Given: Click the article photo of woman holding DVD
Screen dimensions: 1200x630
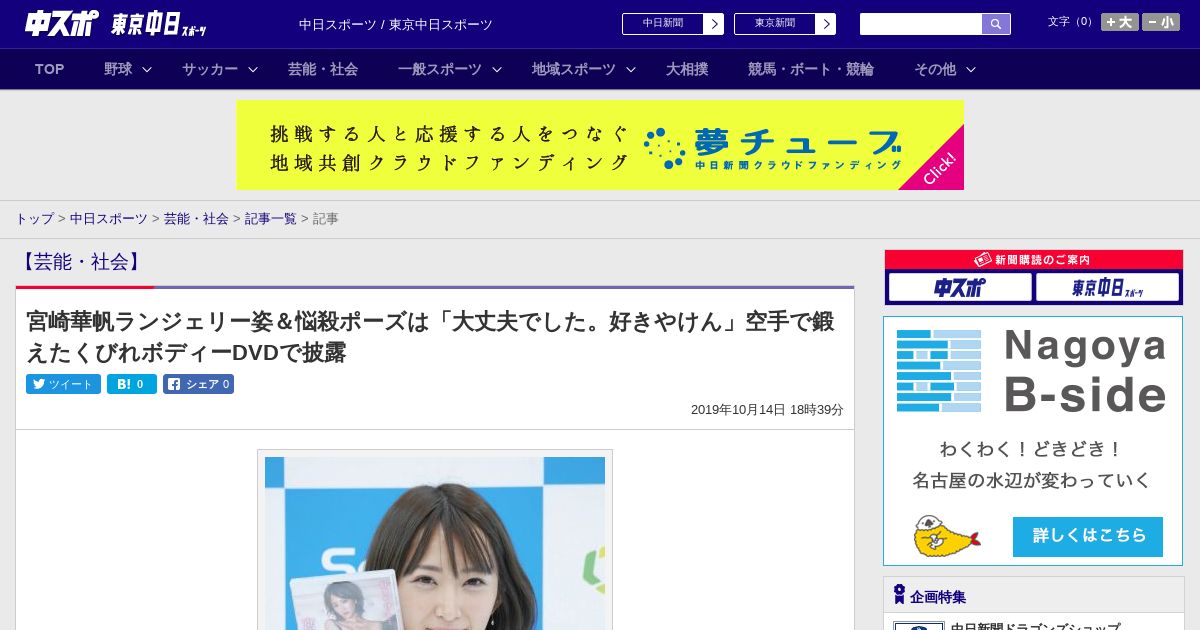Looking at the screenshot, I should tap(435, 543).
